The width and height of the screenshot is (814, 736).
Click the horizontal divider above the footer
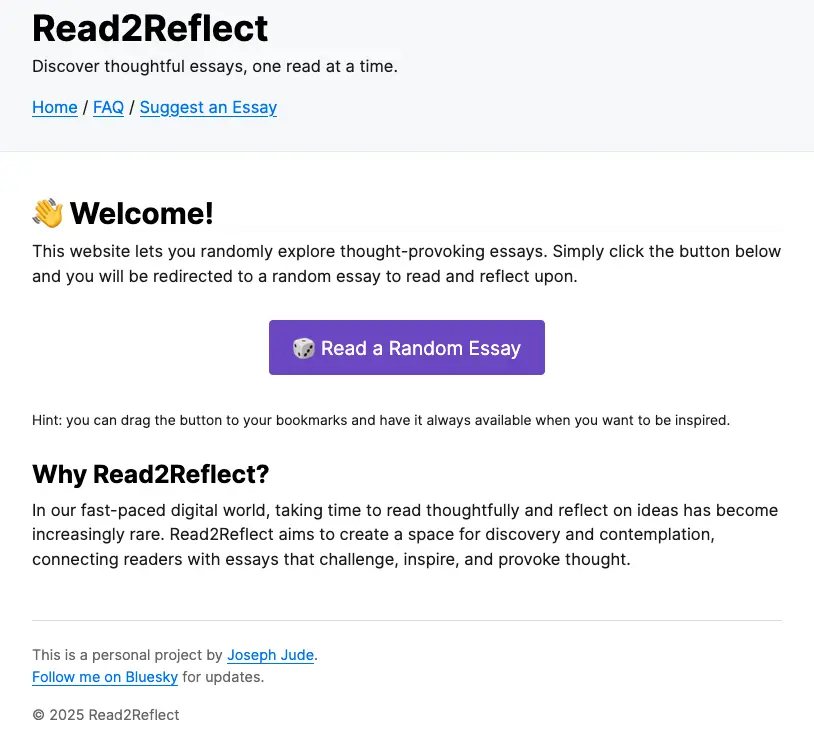coord(407,620)
